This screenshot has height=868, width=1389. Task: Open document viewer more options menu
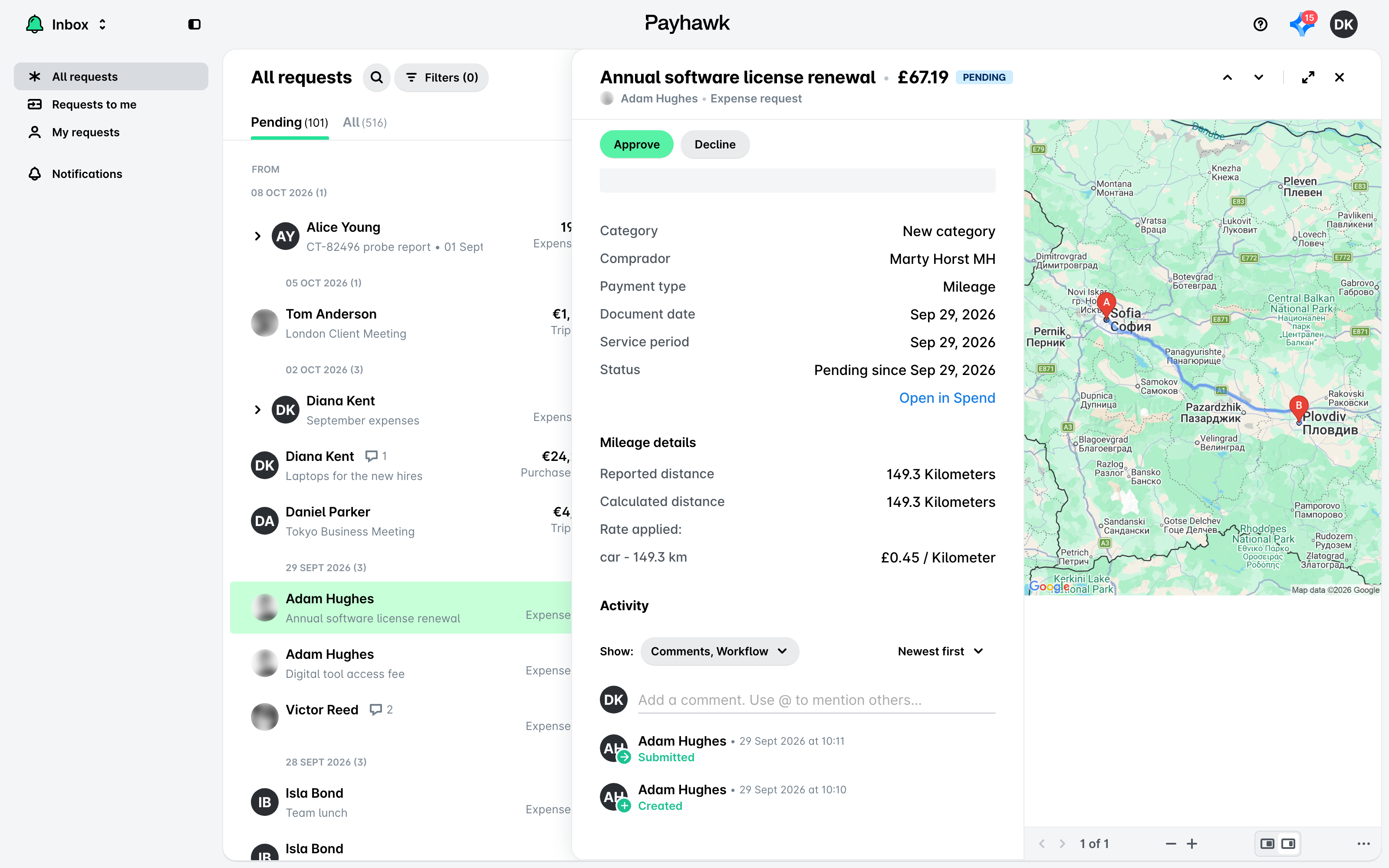pyautogui.click(x=1364, y=844)
